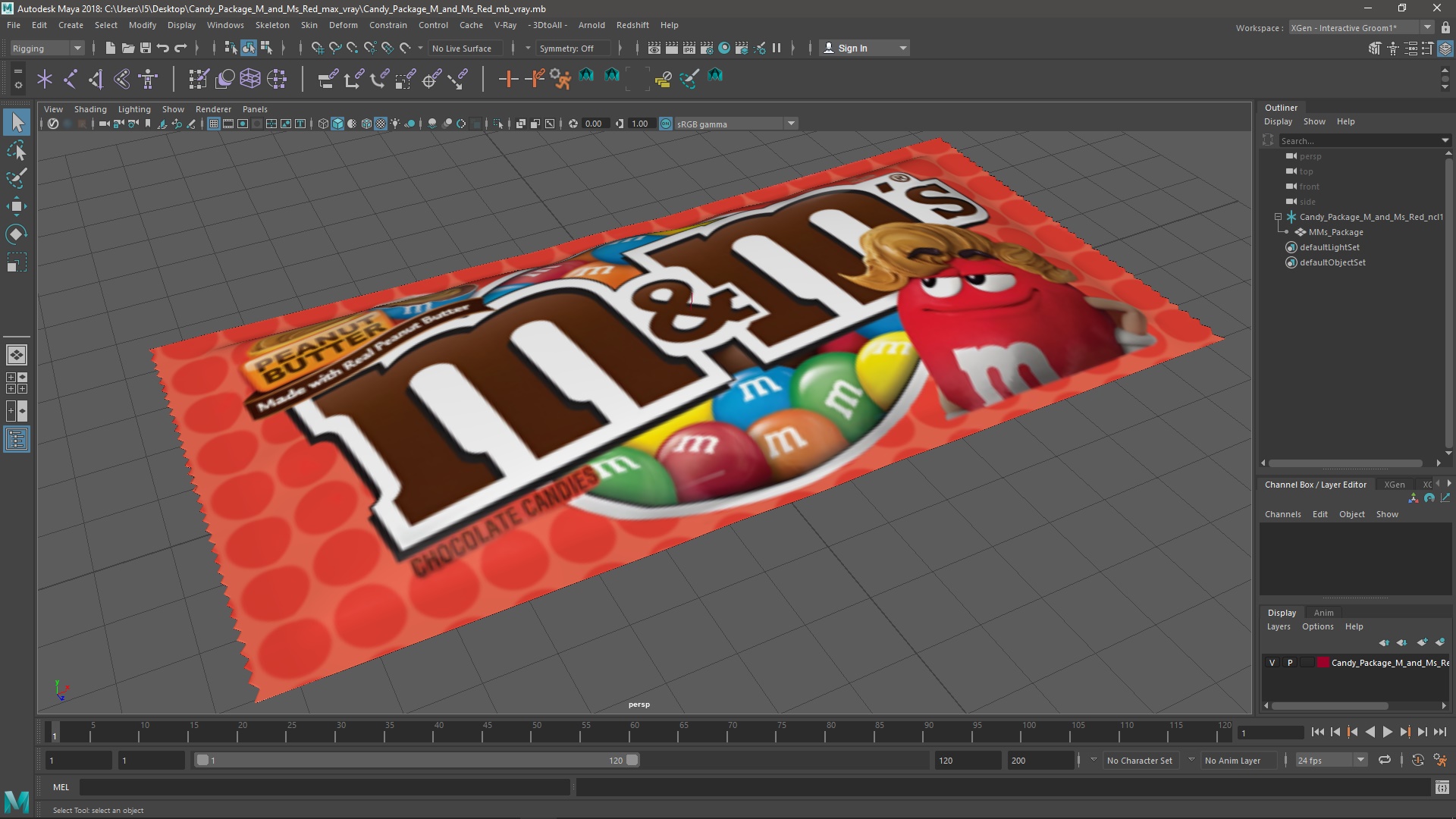1456x819 pixels.
Task: Click the Snap to Grids icon
Action: click(318, 48)
